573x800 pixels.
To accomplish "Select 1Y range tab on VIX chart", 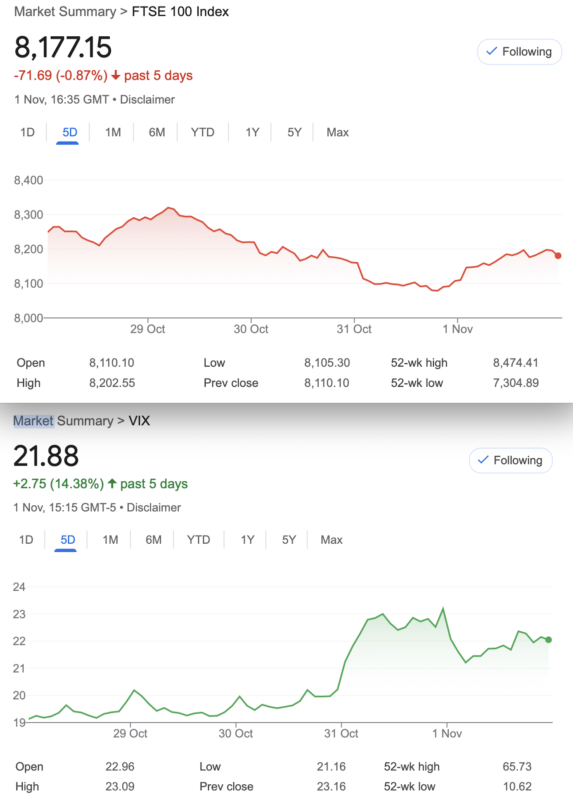I will [x=247, y=540].
